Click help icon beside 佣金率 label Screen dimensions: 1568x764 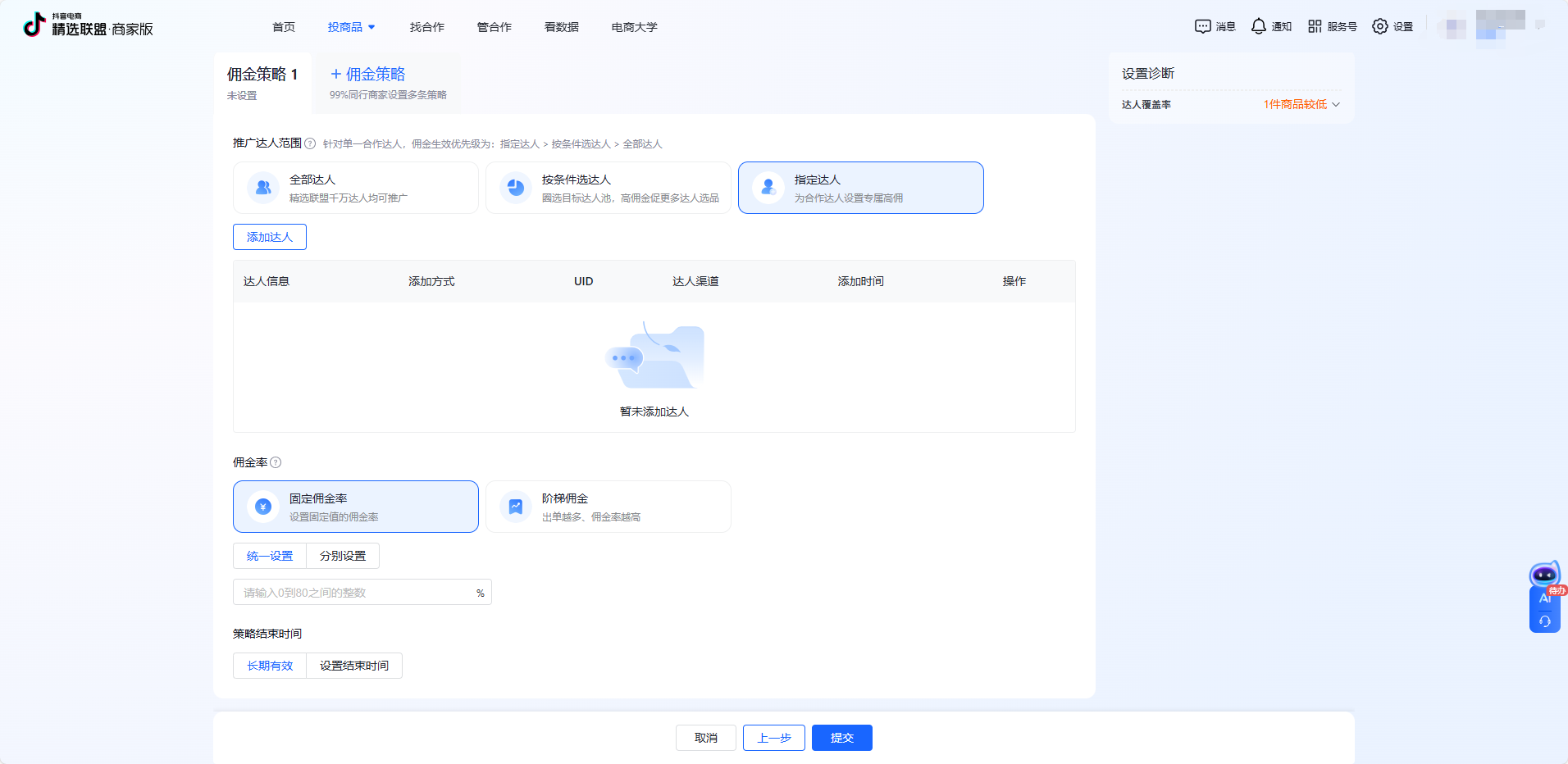click(276, 462)
